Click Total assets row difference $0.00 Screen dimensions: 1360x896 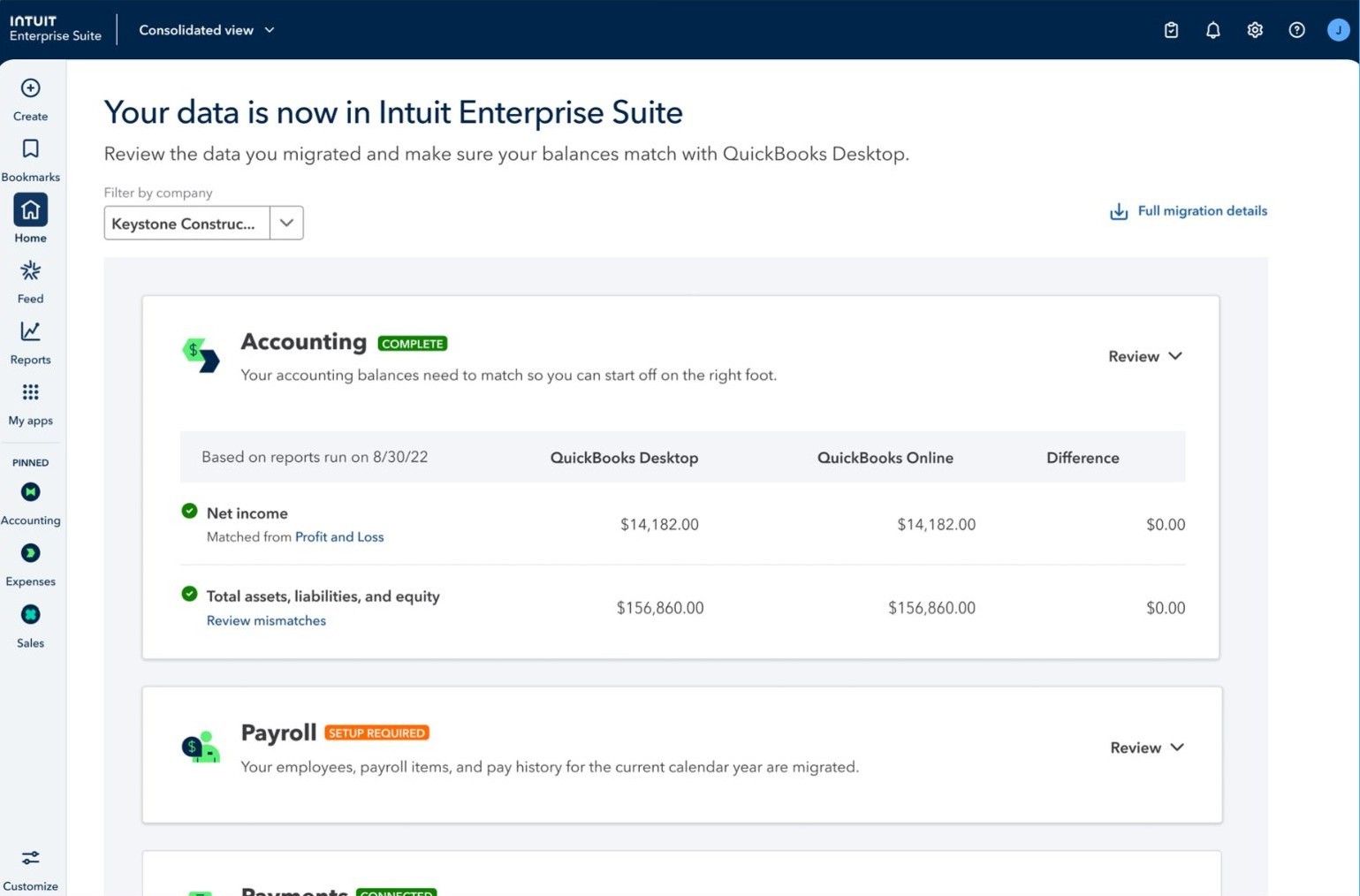(1166, 608)
